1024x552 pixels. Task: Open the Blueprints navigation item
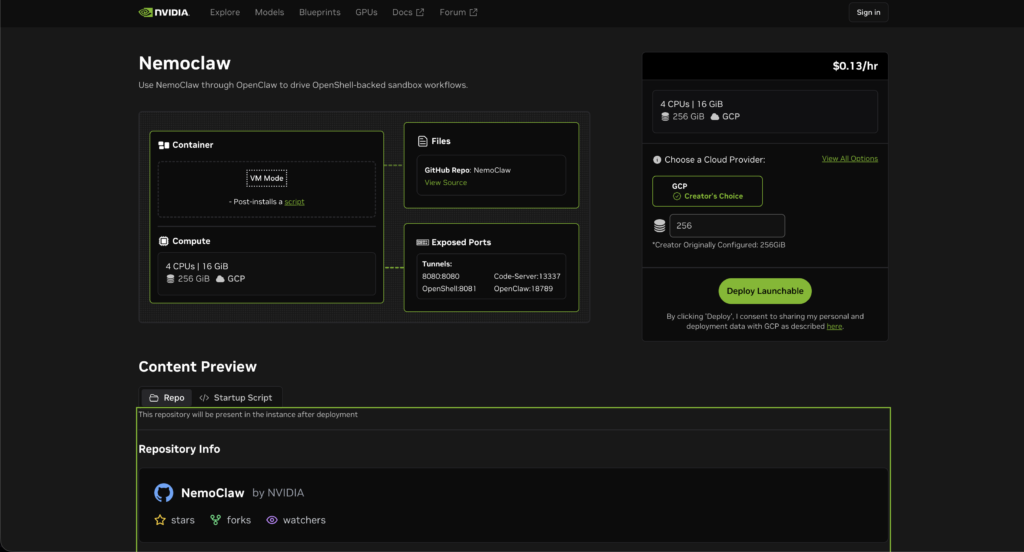click(319, 12)
